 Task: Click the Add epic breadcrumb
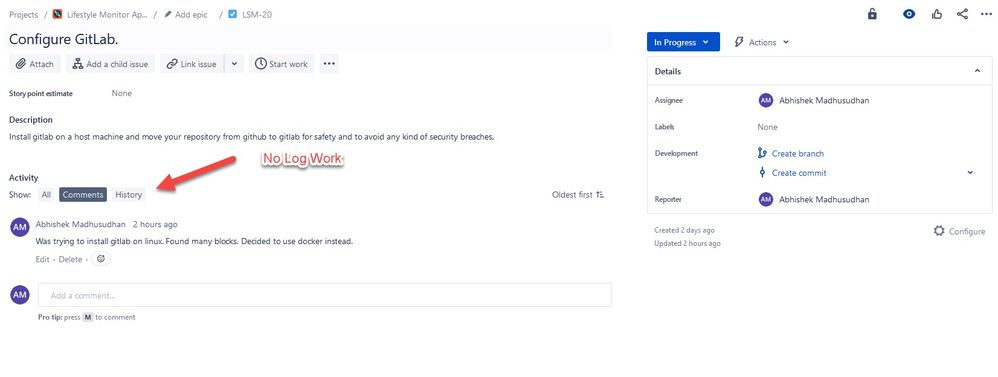click(192, 14)
